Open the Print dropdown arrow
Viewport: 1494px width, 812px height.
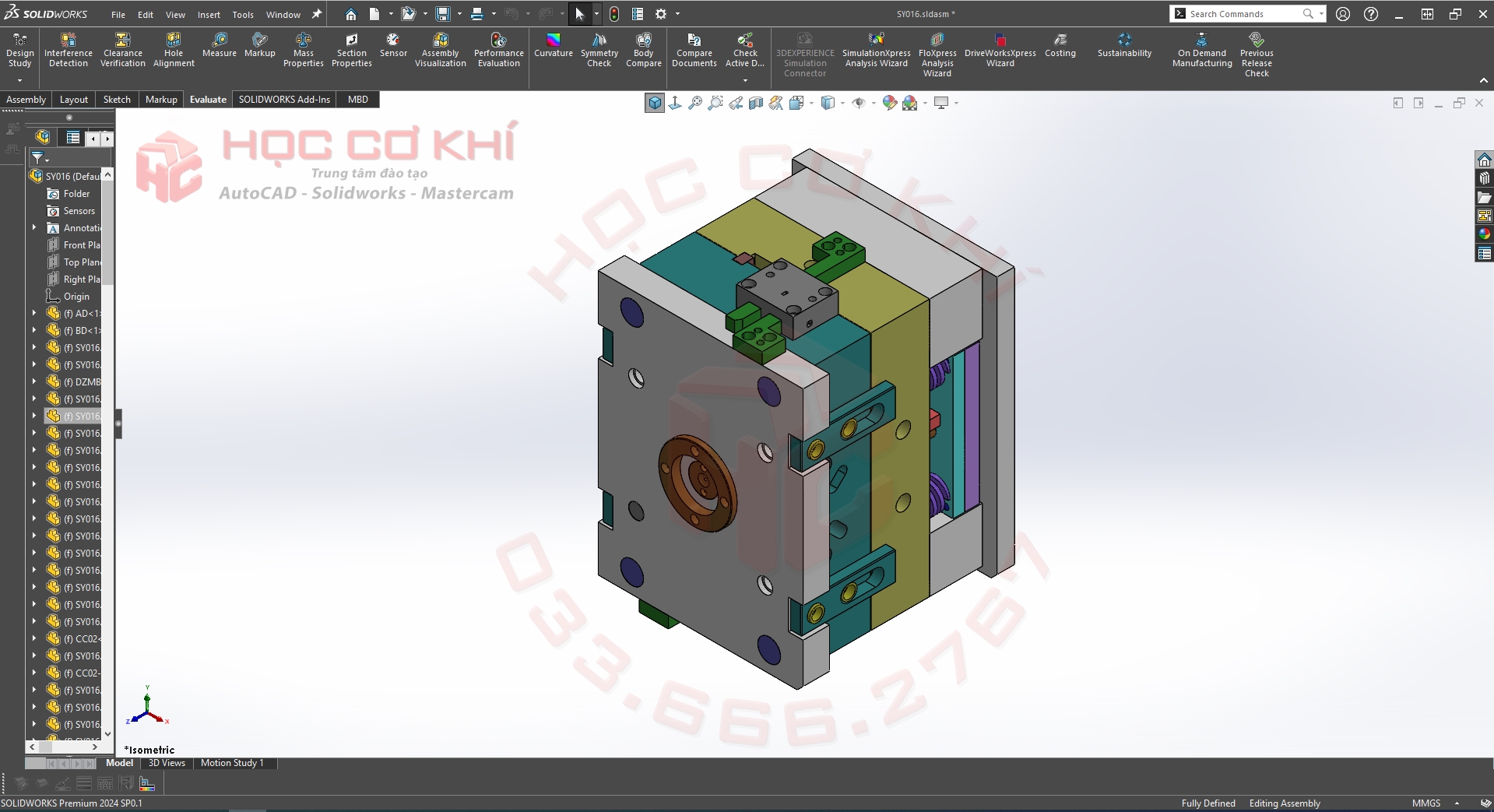point(494,14)
